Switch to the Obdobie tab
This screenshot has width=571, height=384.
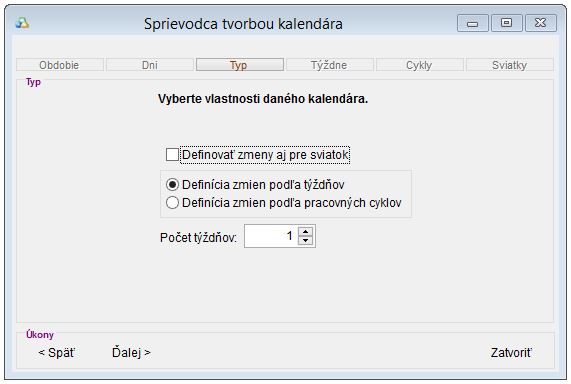60,65
